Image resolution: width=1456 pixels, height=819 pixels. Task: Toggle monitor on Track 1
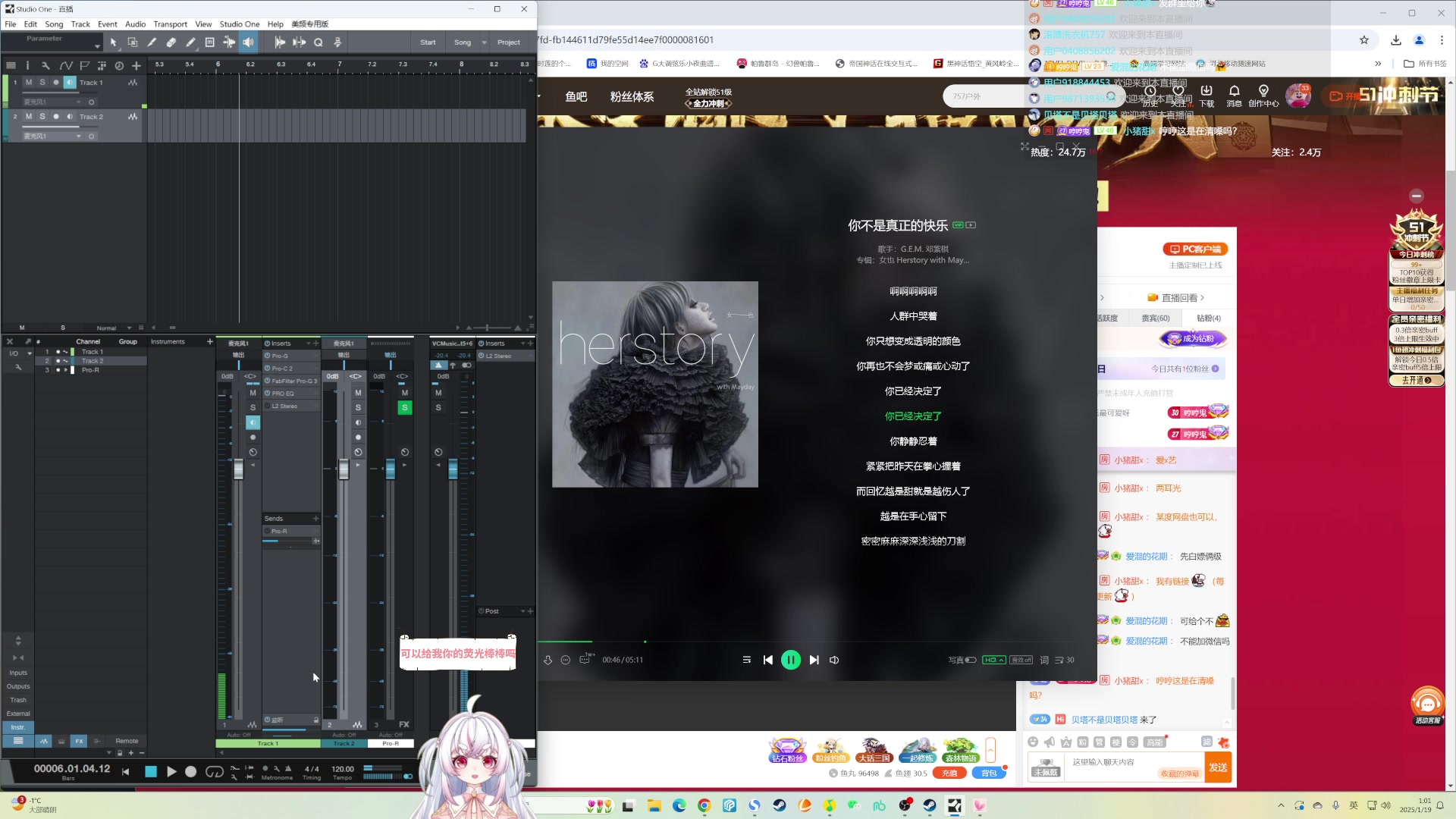pos(70,83)
